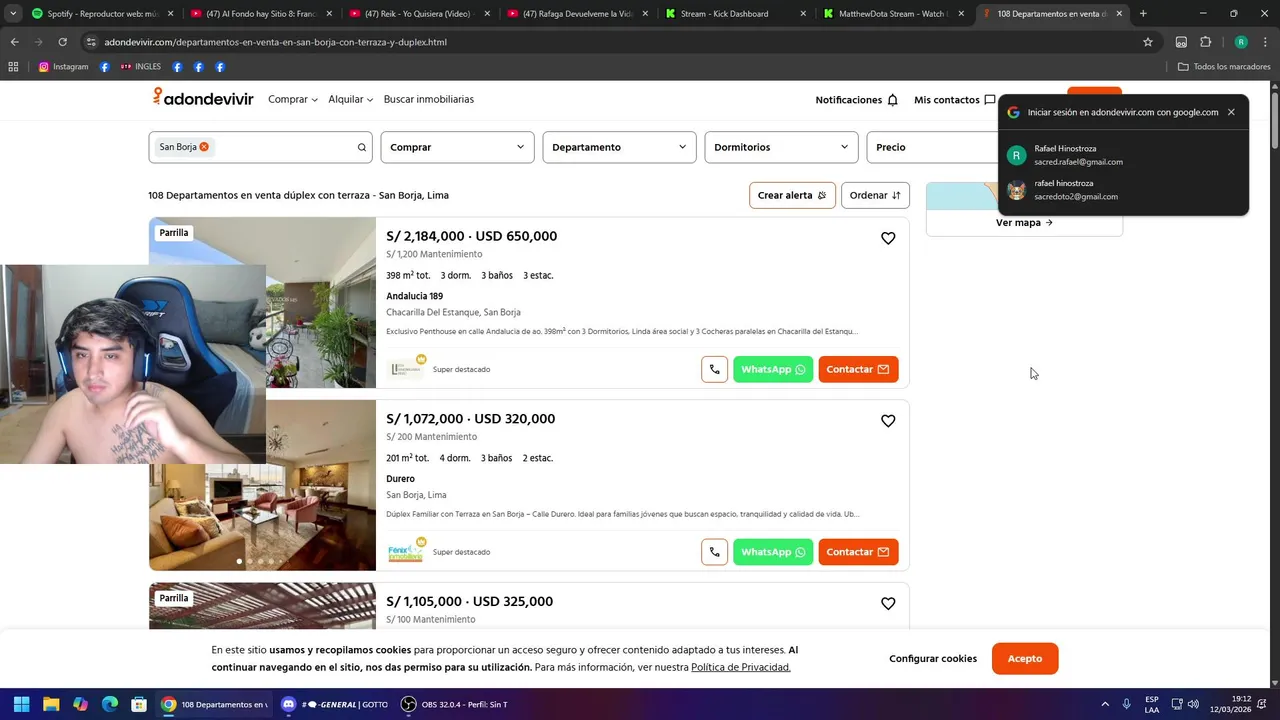Image resolution: width=1280 pixels, height=720 pixels.
Task: Open Instagram bookmark
Action: pos(63,67)
